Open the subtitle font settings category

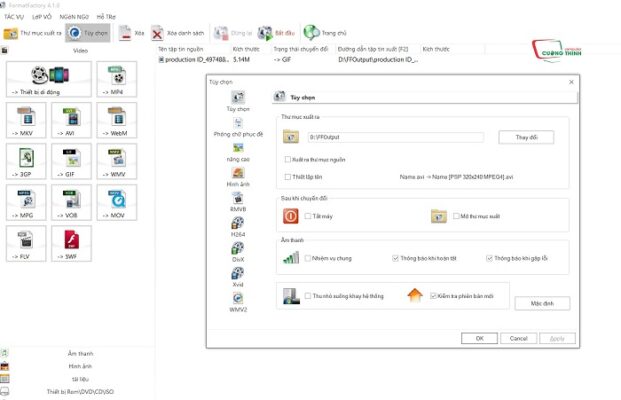238,127
